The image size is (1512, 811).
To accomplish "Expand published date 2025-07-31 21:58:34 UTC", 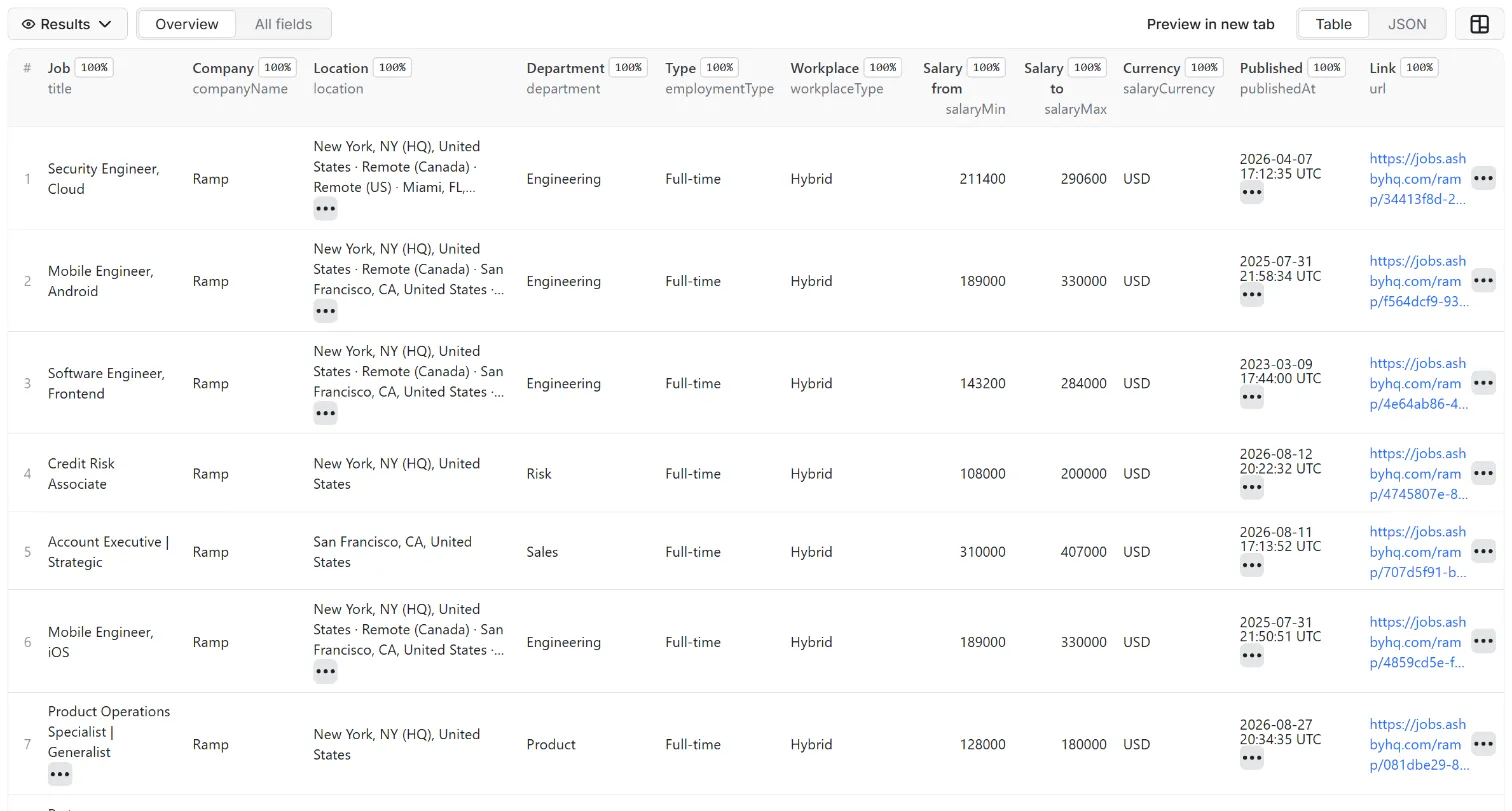I will pos(1251,295).
